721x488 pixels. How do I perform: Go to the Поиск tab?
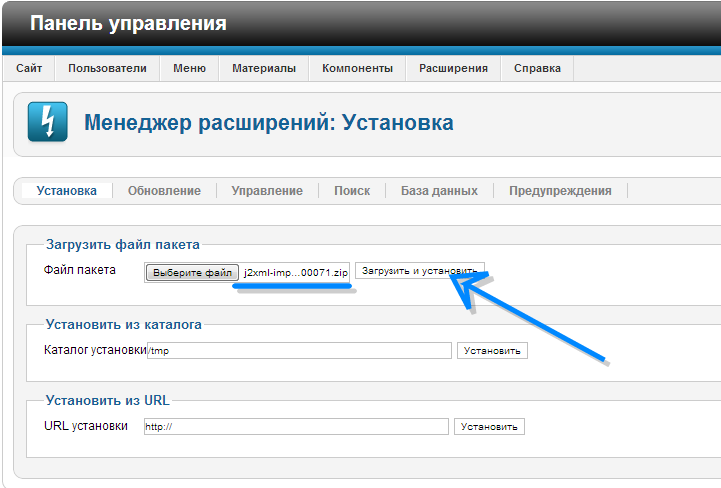352,191
